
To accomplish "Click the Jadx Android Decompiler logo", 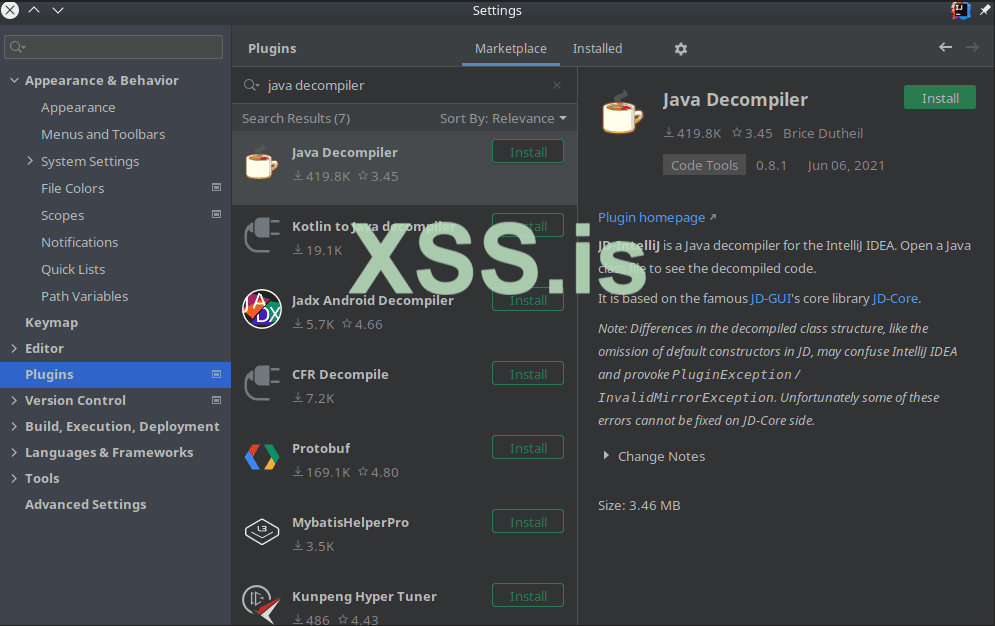I will point(261,310).
